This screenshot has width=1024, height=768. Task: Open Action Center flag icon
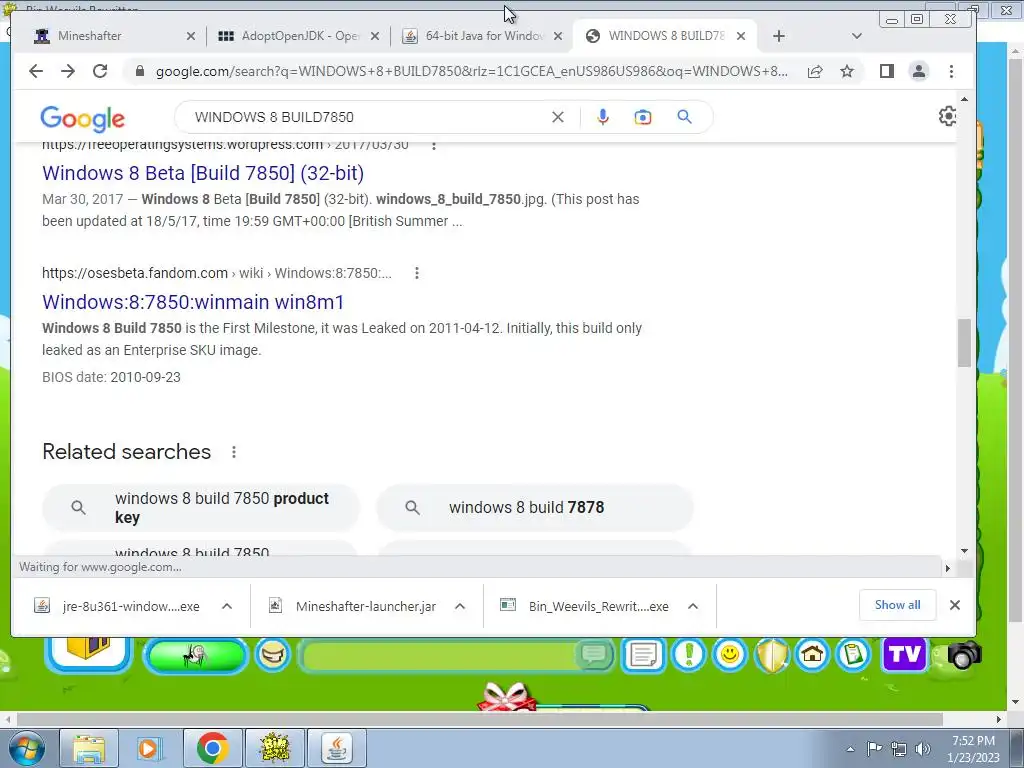[x=874, y=749]
